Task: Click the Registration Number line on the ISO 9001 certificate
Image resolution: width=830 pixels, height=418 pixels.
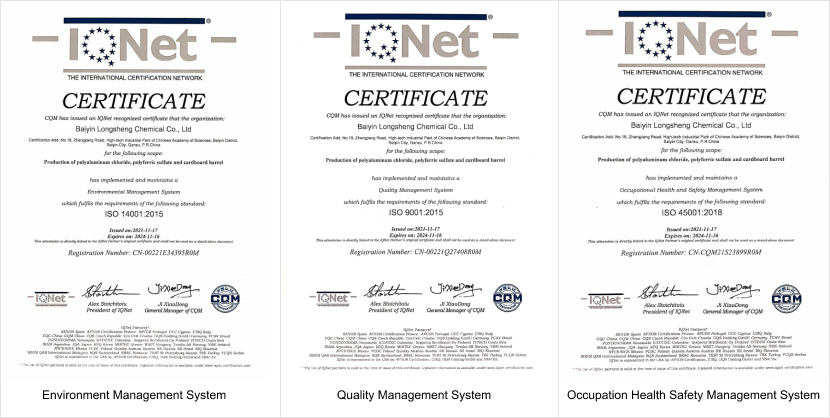Action: point(416,252)
